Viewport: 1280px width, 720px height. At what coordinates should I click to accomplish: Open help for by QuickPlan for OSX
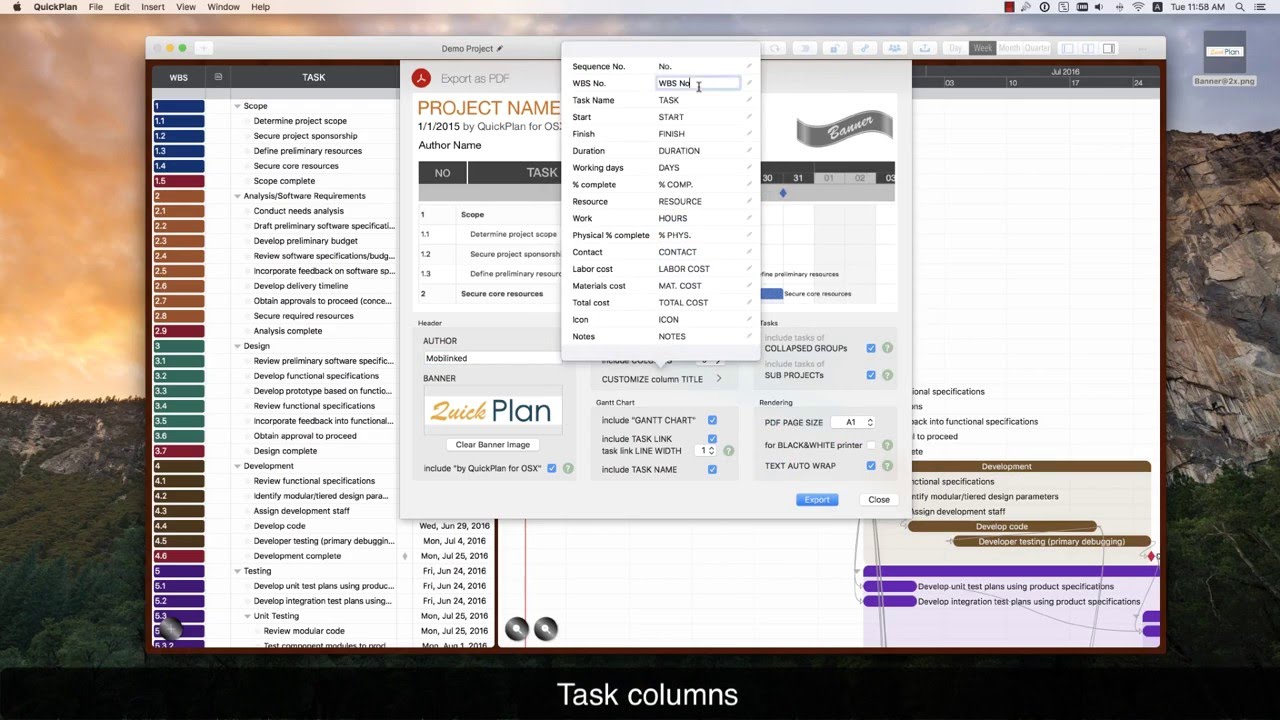[x=568, y=468]
